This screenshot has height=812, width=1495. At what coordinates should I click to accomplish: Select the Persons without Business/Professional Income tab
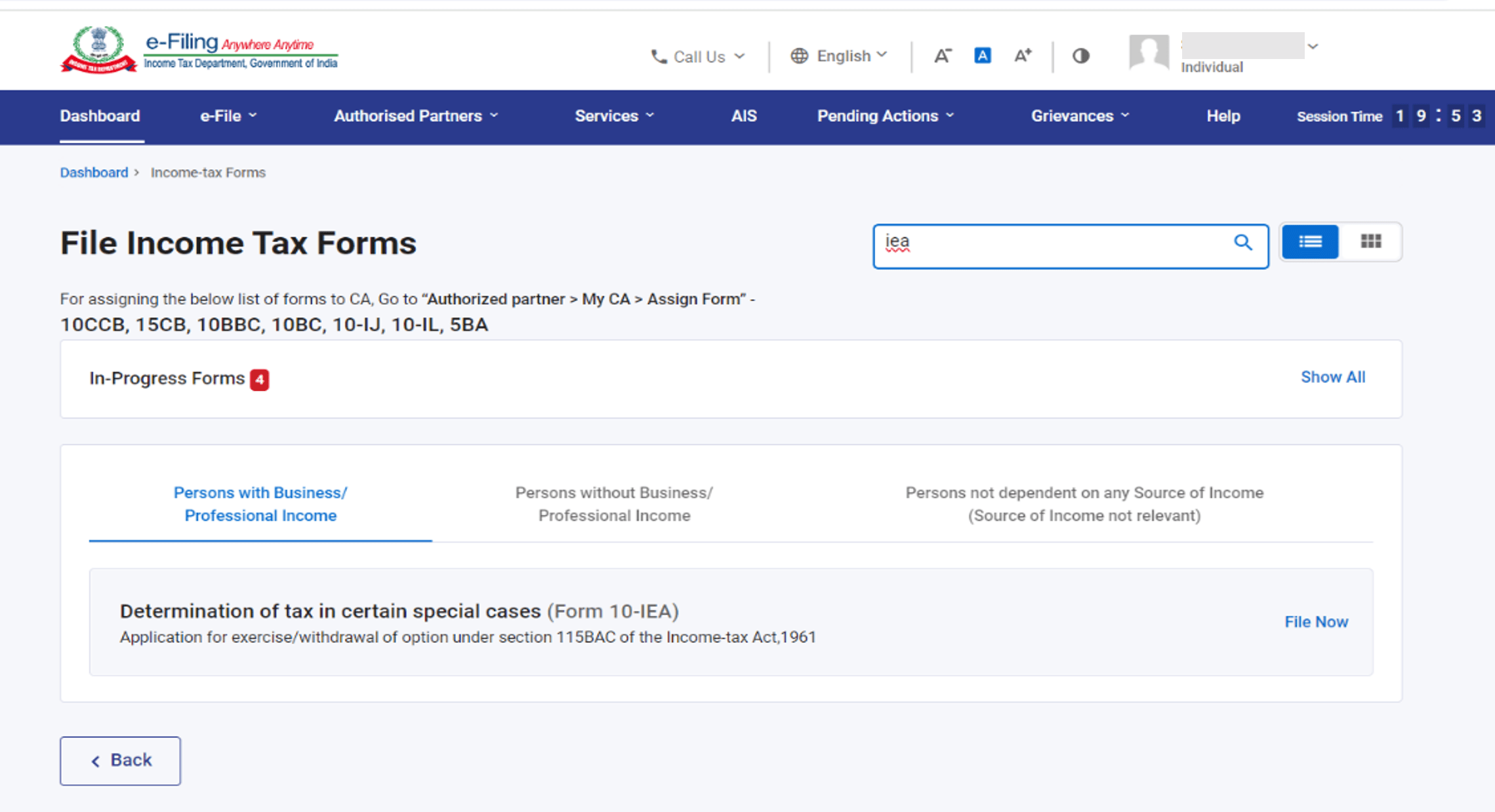tap(613, 504)
